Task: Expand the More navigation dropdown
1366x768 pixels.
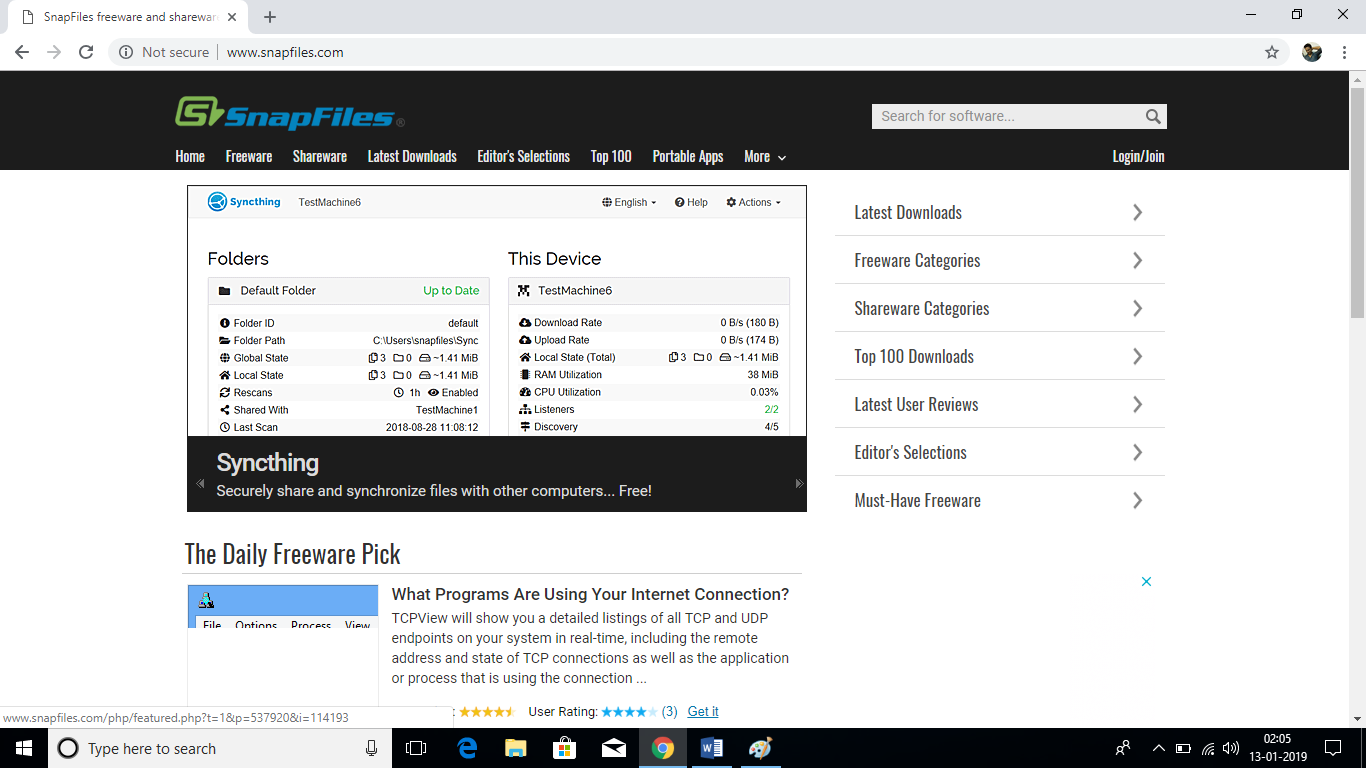Action: (765, 157)
